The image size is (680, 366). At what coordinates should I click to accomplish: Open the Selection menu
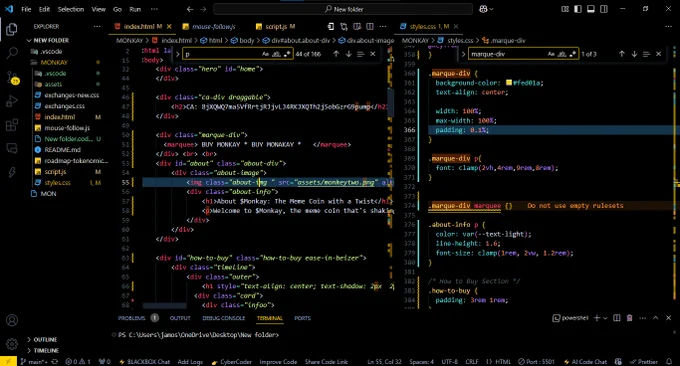pos(70,9)
